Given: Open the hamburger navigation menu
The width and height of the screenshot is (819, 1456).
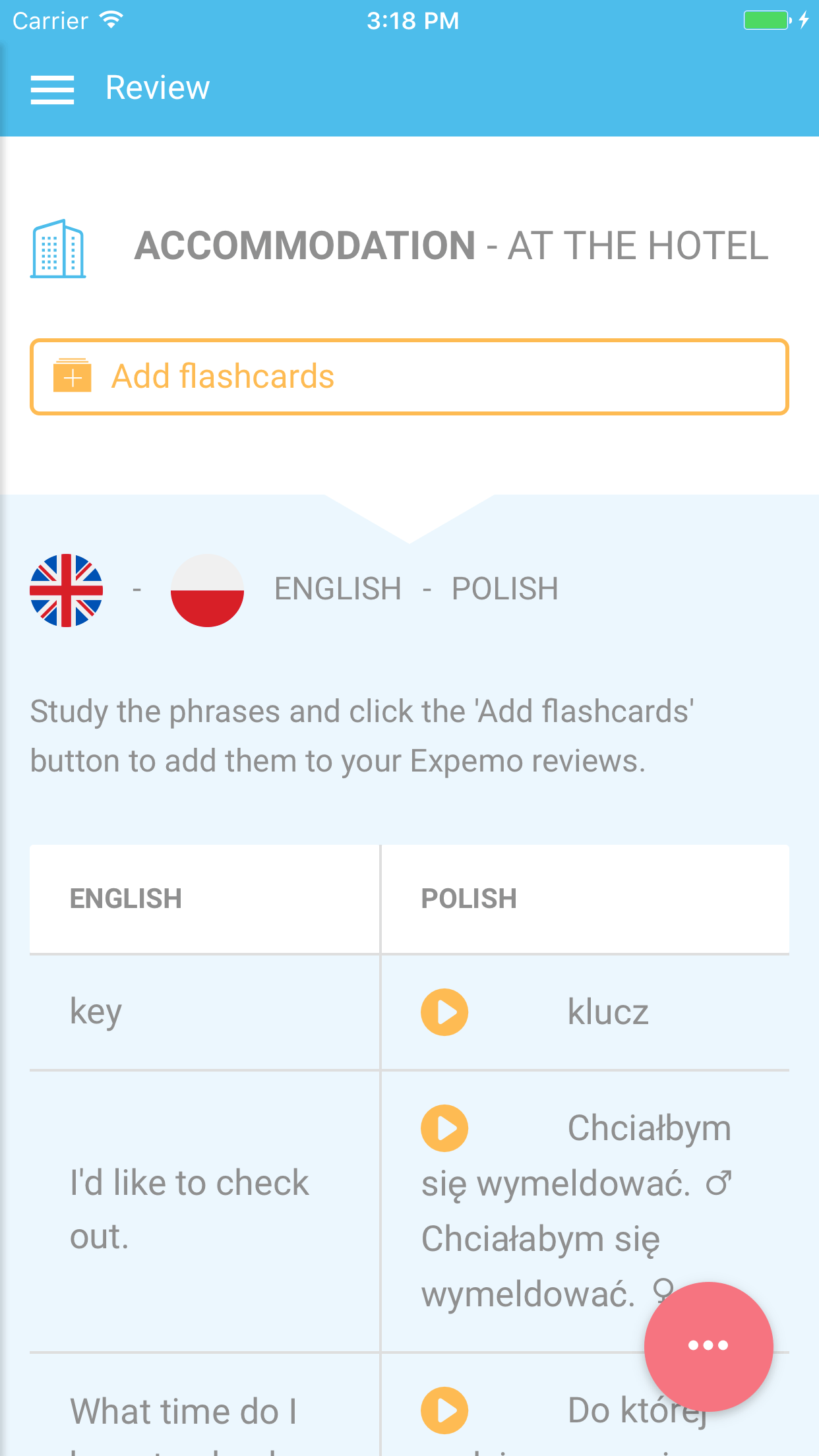Looking at the screenshot, I should coord(53,88).
